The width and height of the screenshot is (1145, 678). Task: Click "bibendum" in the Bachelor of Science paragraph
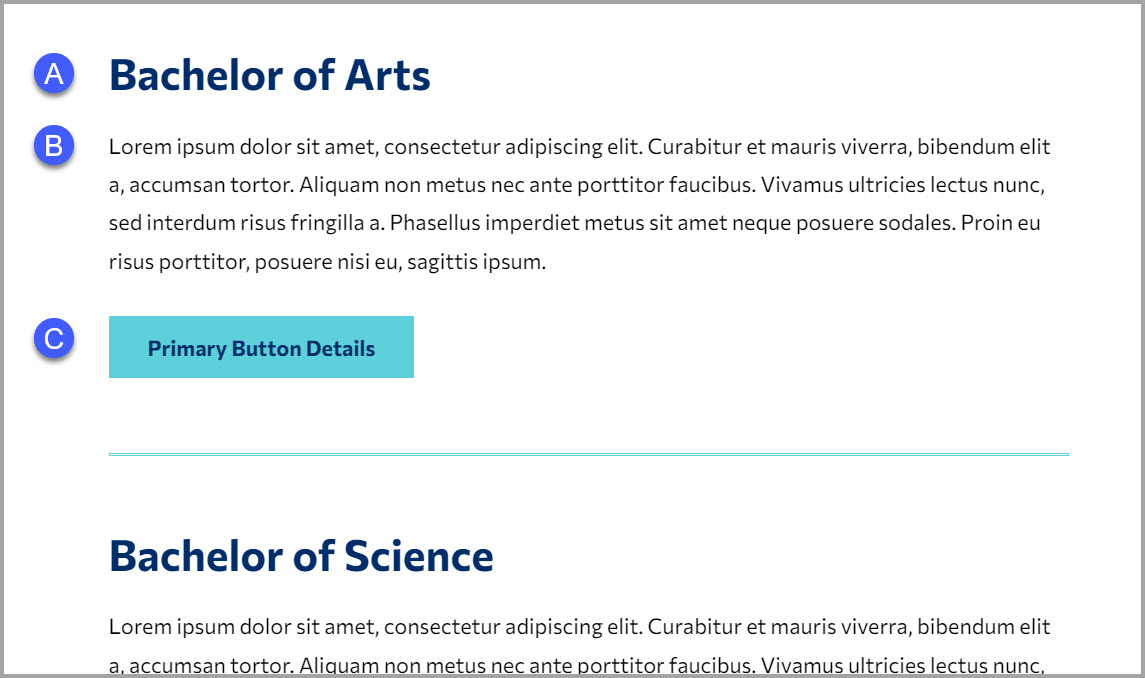[x=951, y=628]
